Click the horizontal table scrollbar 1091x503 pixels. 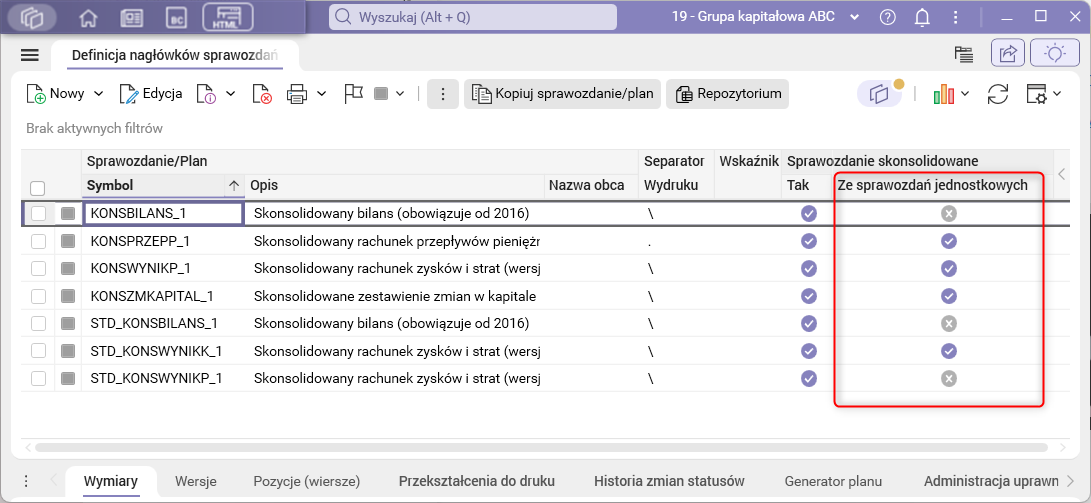point(539,447)
